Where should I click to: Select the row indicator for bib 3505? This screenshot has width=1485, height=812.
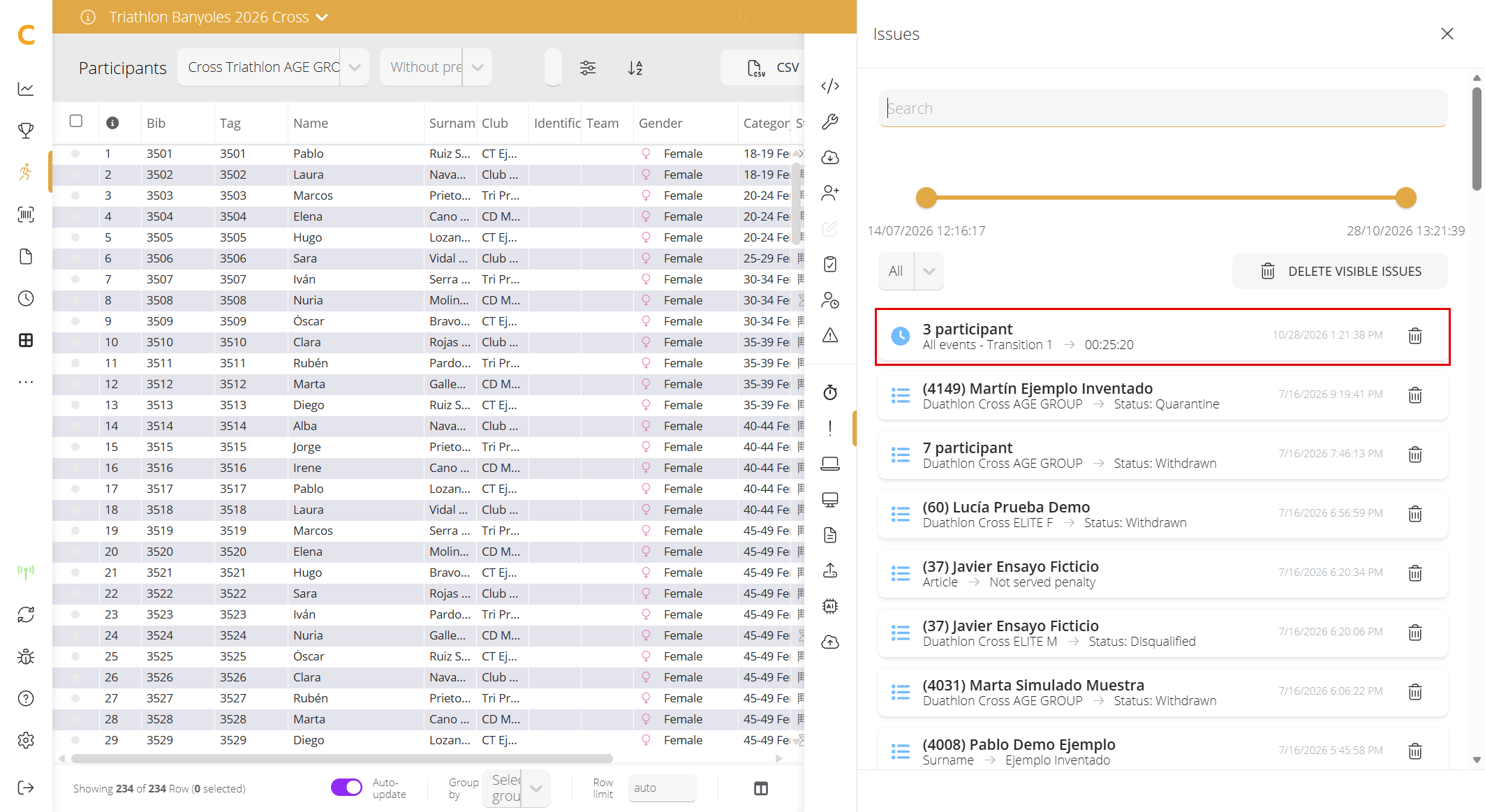pyautogui.click(x=75, y=237)
